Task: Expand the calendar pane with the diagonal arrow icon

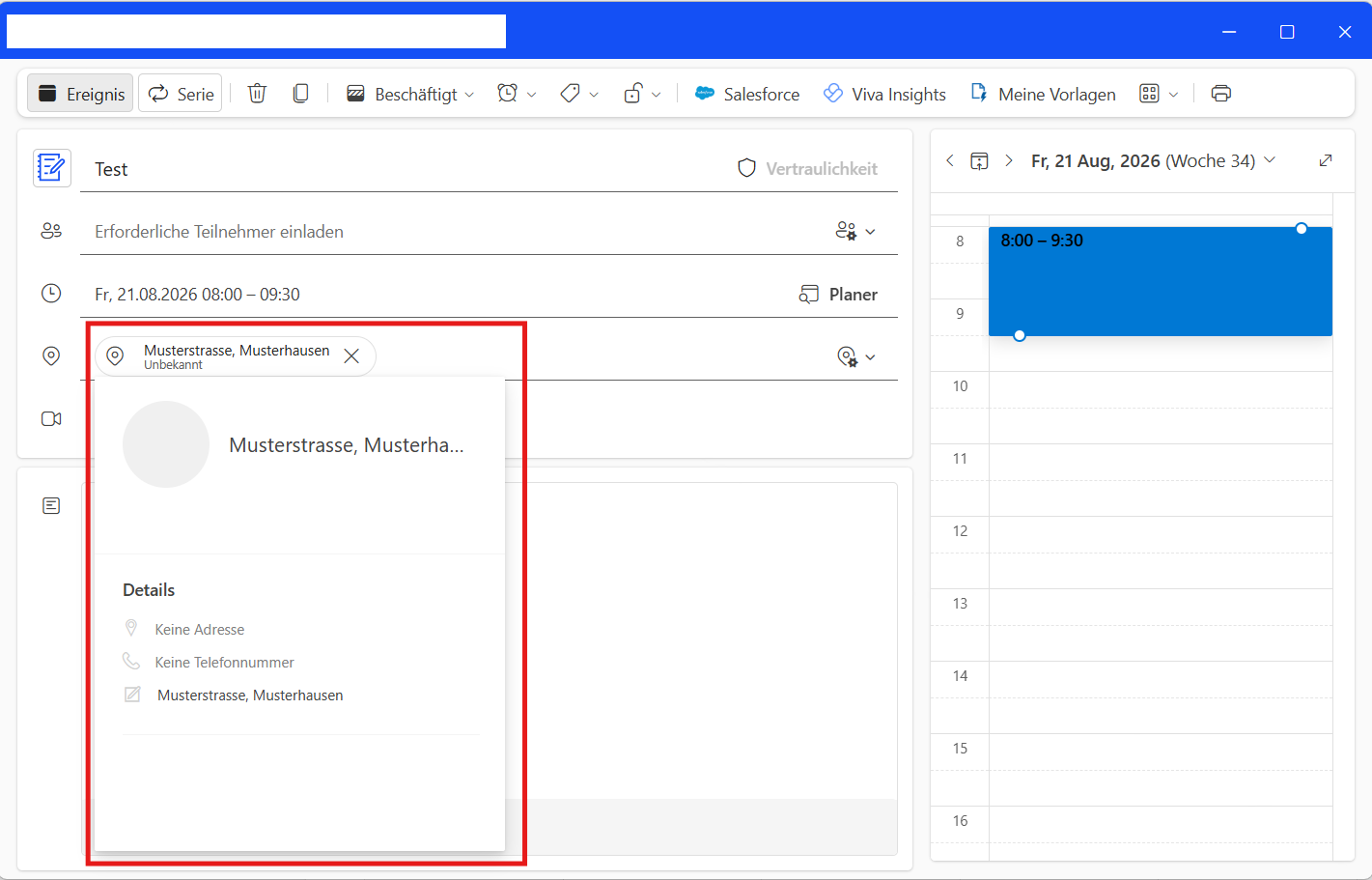Action: point(1326,160)
